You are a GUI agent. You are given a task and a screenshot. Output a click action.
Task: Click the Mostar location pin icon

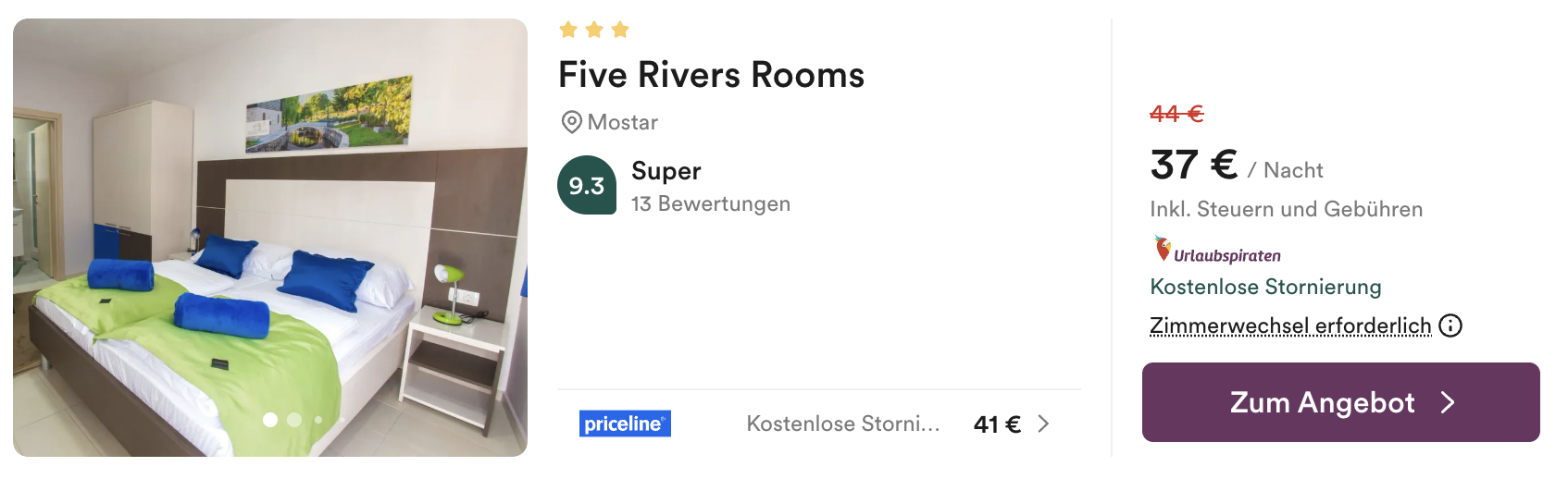pyautogui.click(x=572, y=122)
